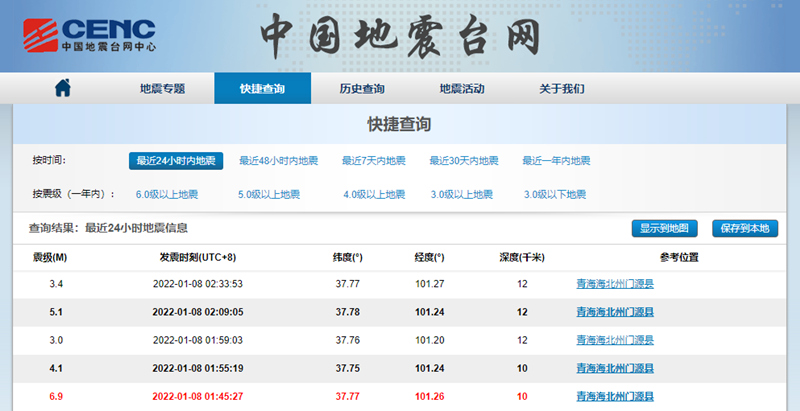Choose 4.0级以上地震 magnitude filter
This screenshot has height=411, width=800.
tap(374, 194)
